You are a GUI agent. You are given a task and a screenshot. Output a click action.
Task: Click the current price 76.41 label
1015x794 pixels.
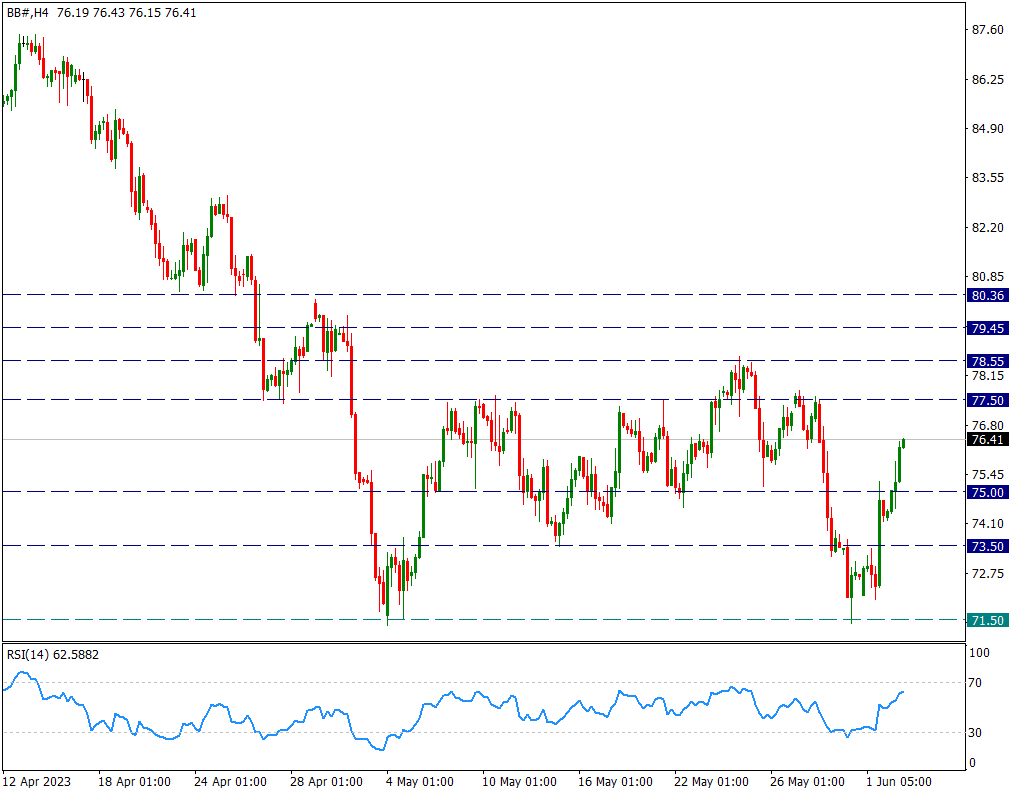click(987, 440)
